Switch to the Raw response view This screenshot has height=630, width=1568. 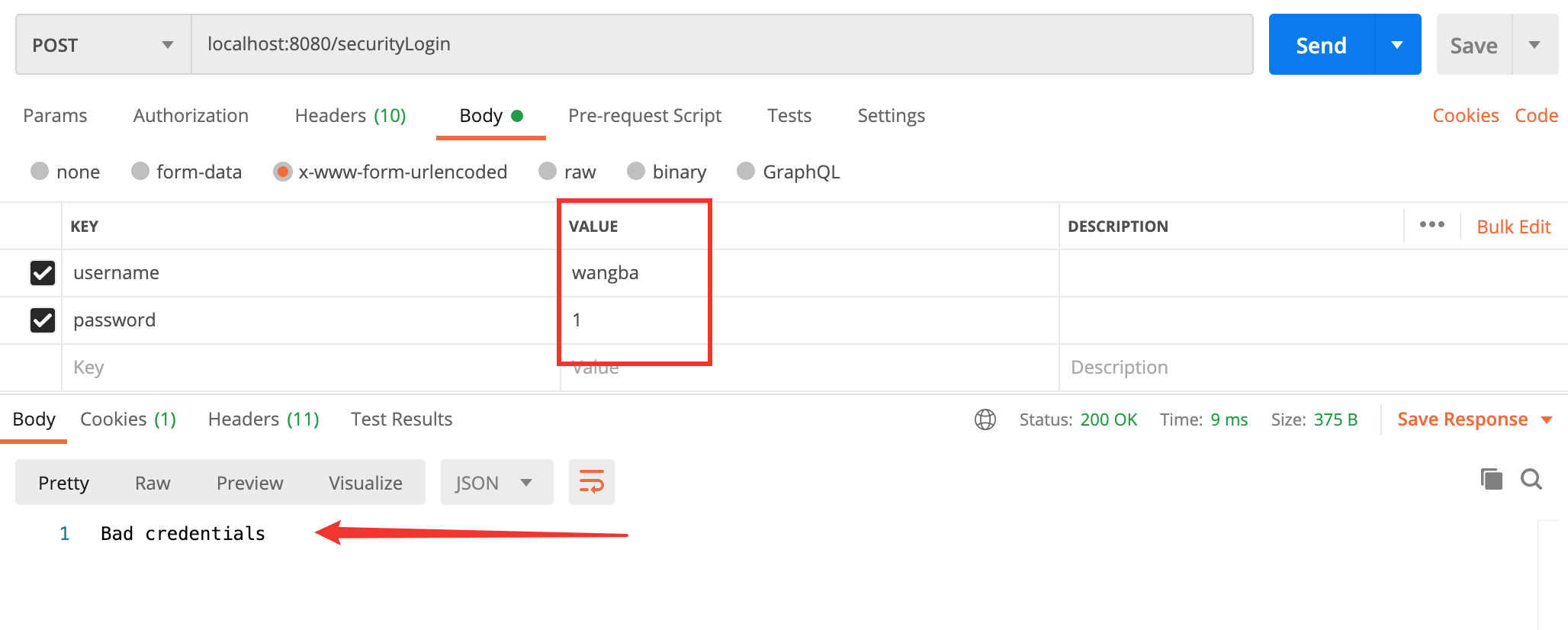pyautogui.click(x=153, y=484)
